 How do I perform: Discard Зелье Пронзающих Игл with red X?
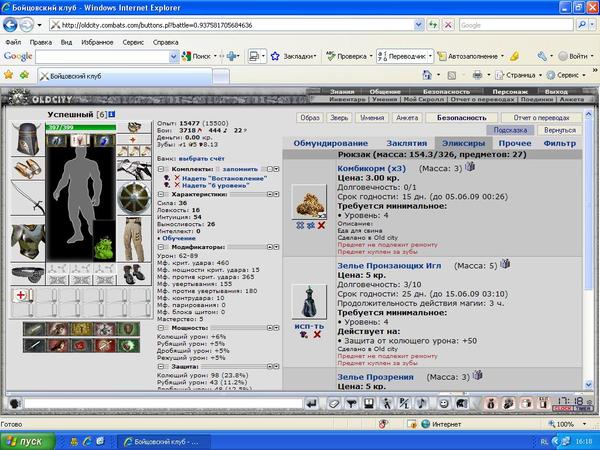(317, 334)
